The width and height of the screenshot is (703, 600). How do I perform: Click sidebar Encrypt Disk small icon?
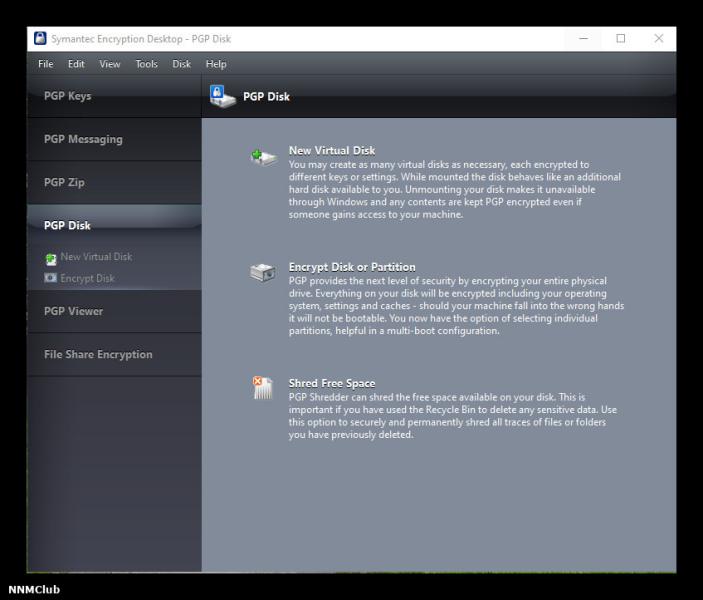point(50,278)
